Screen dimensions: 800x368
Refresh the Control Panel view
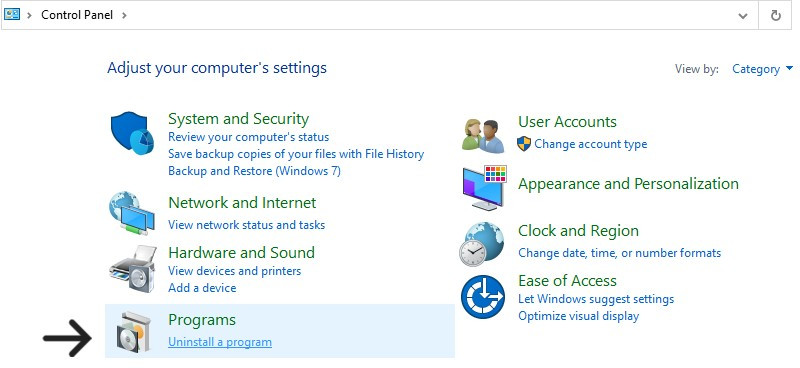click(776, 15)
